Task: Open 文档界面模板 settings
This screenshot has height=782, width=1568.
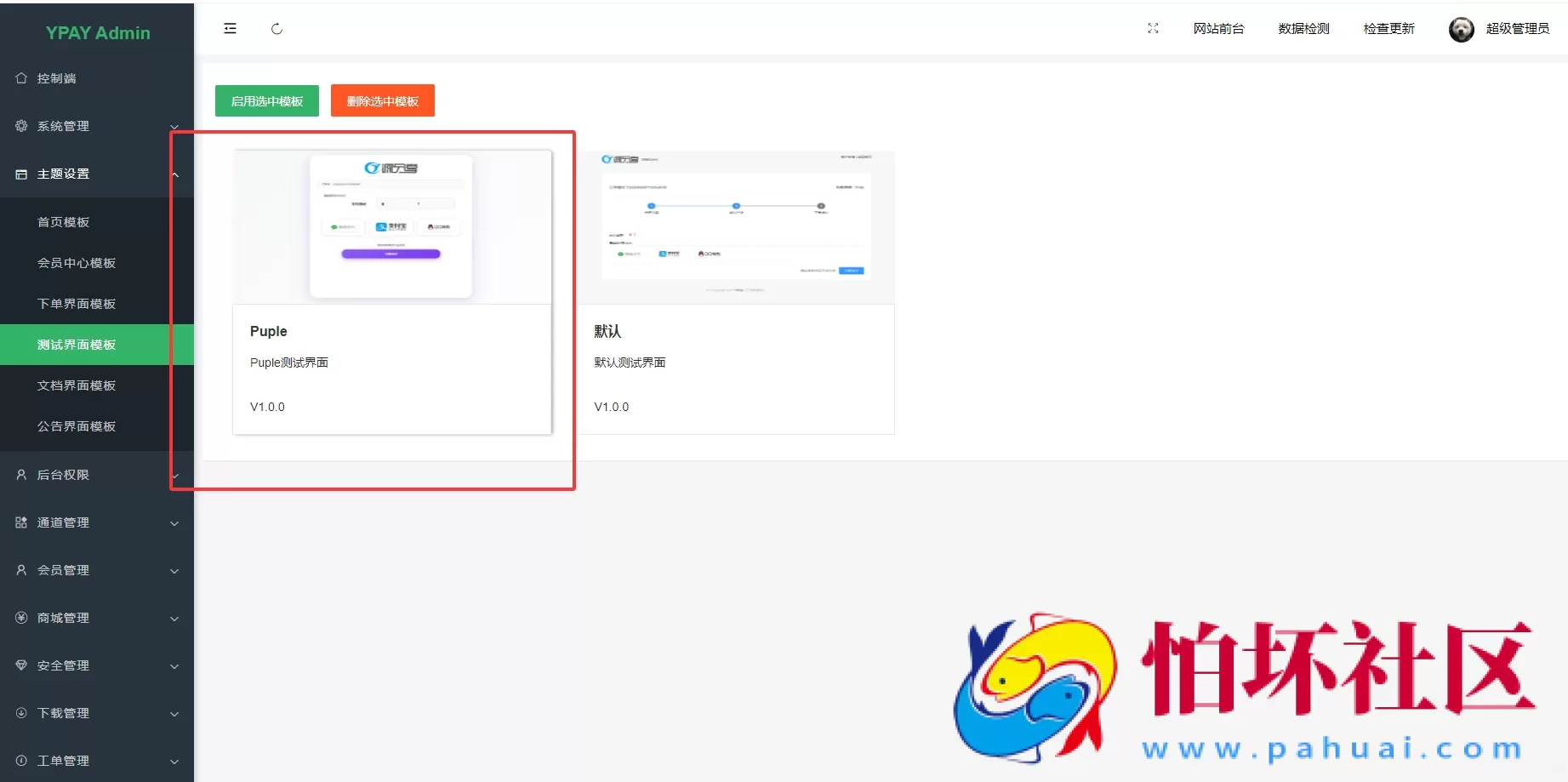Action: pos(76,385)
